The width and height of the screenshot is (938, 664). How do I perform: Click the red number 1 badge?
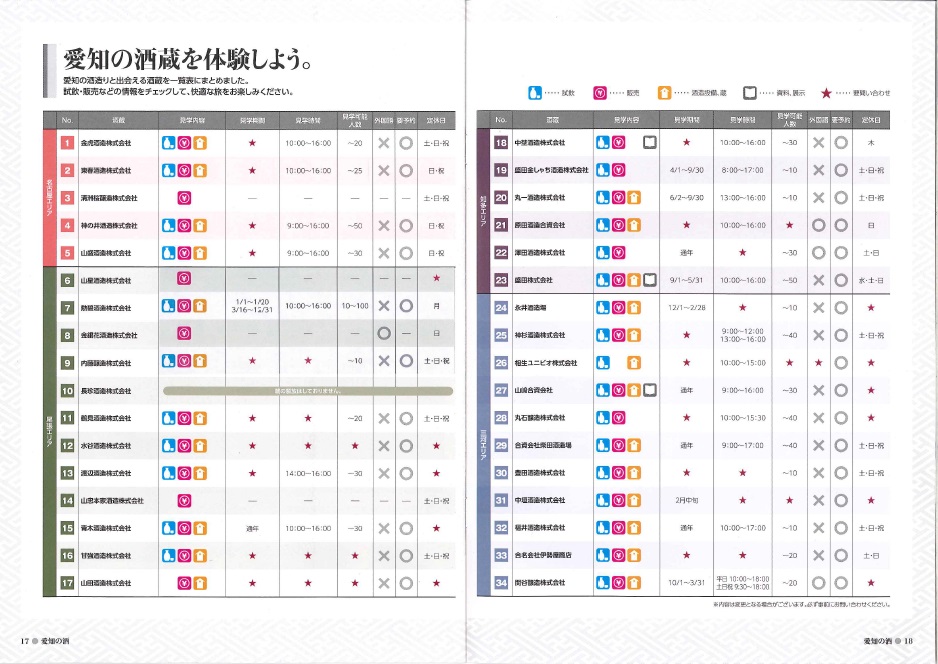[68, 143]
